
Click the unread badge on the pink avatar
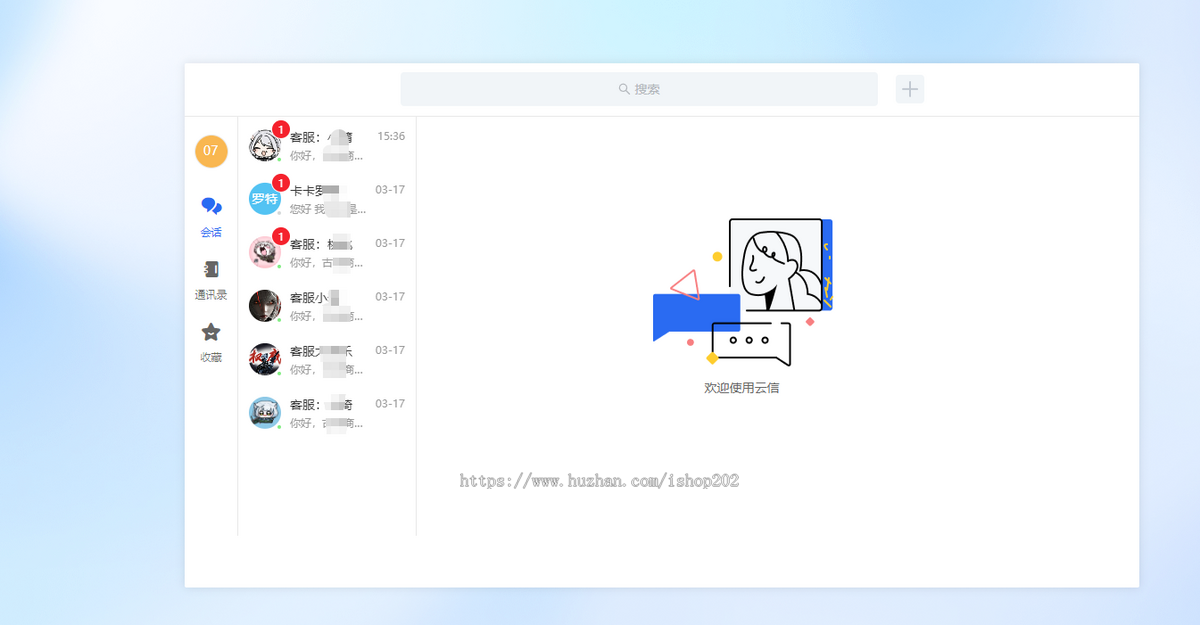pyautogui.click(x=281, y=237)
